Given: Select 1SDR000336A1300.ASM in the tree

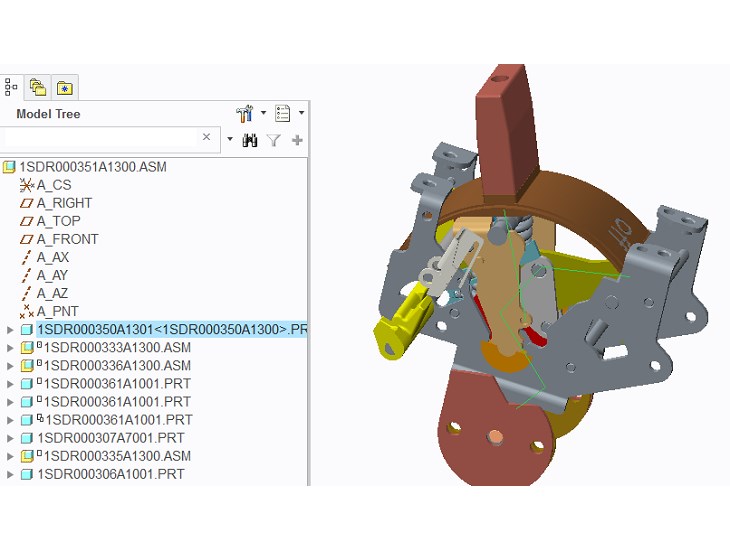Looking at the screenshot, I should pyautogui.click(x=117, y=365).
